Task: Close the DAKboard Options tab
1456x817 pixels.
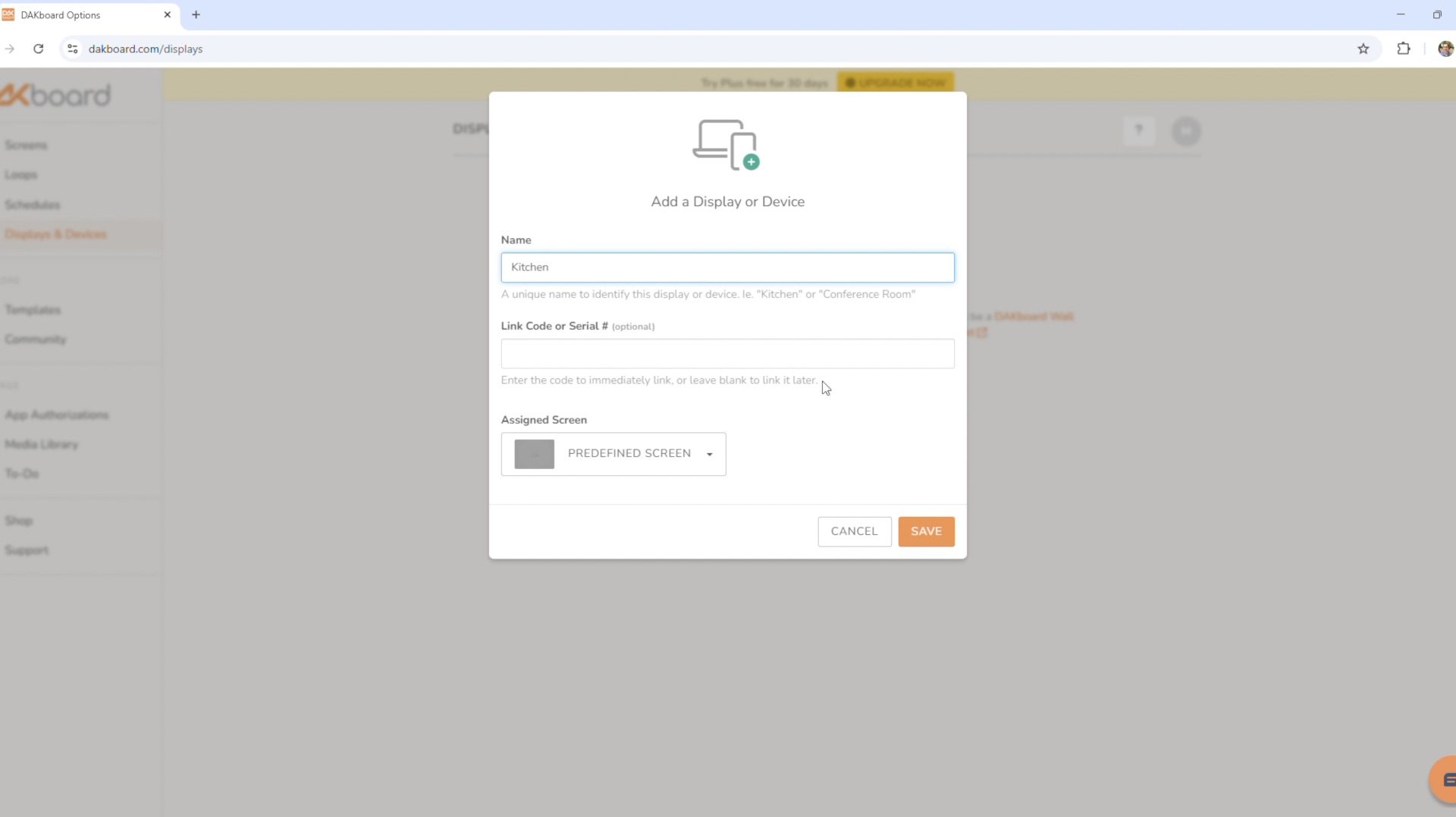Action: (x=168, y=14)
